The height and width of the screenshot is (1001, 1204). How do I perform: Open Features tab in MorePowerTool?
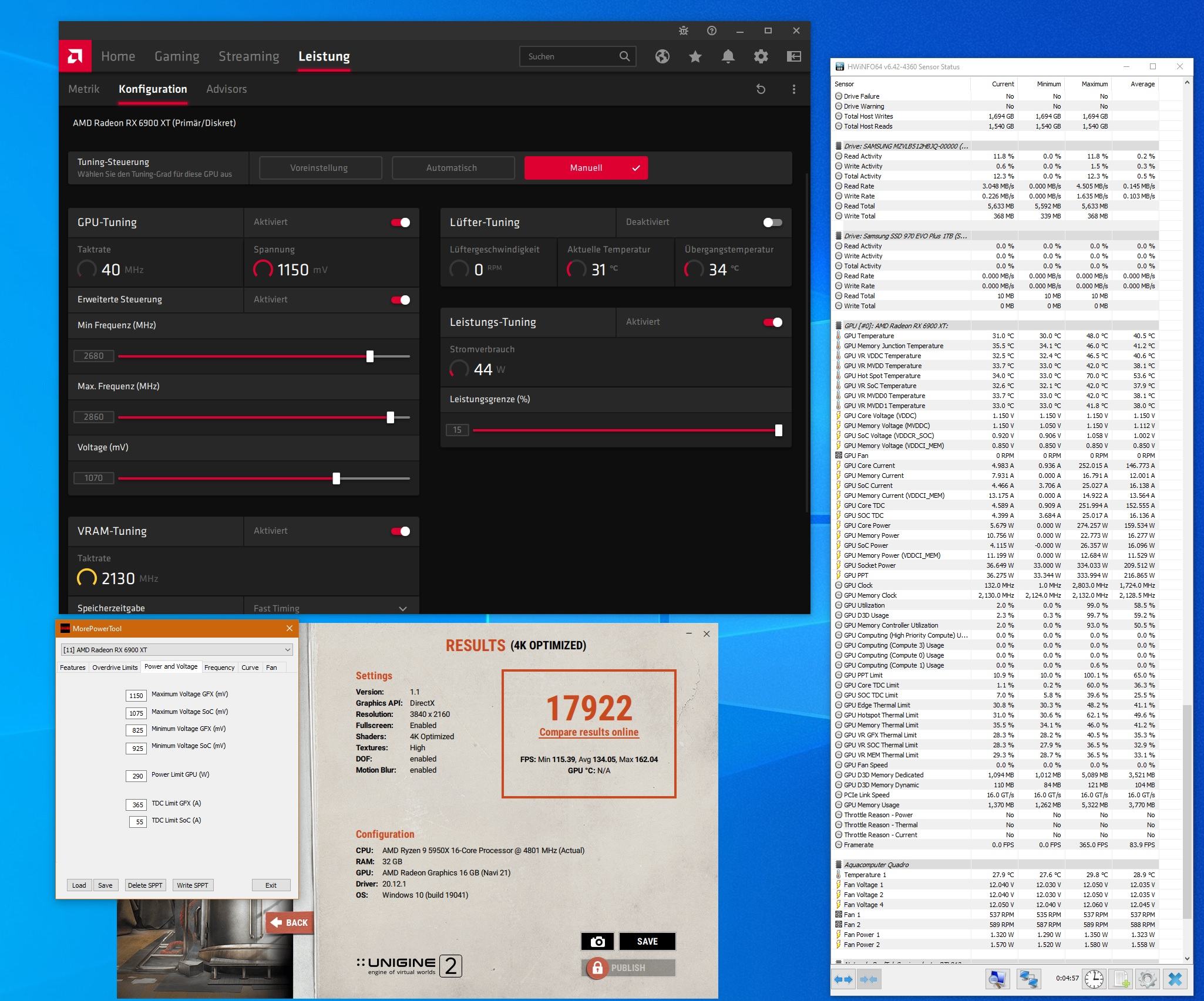[73, 668]
